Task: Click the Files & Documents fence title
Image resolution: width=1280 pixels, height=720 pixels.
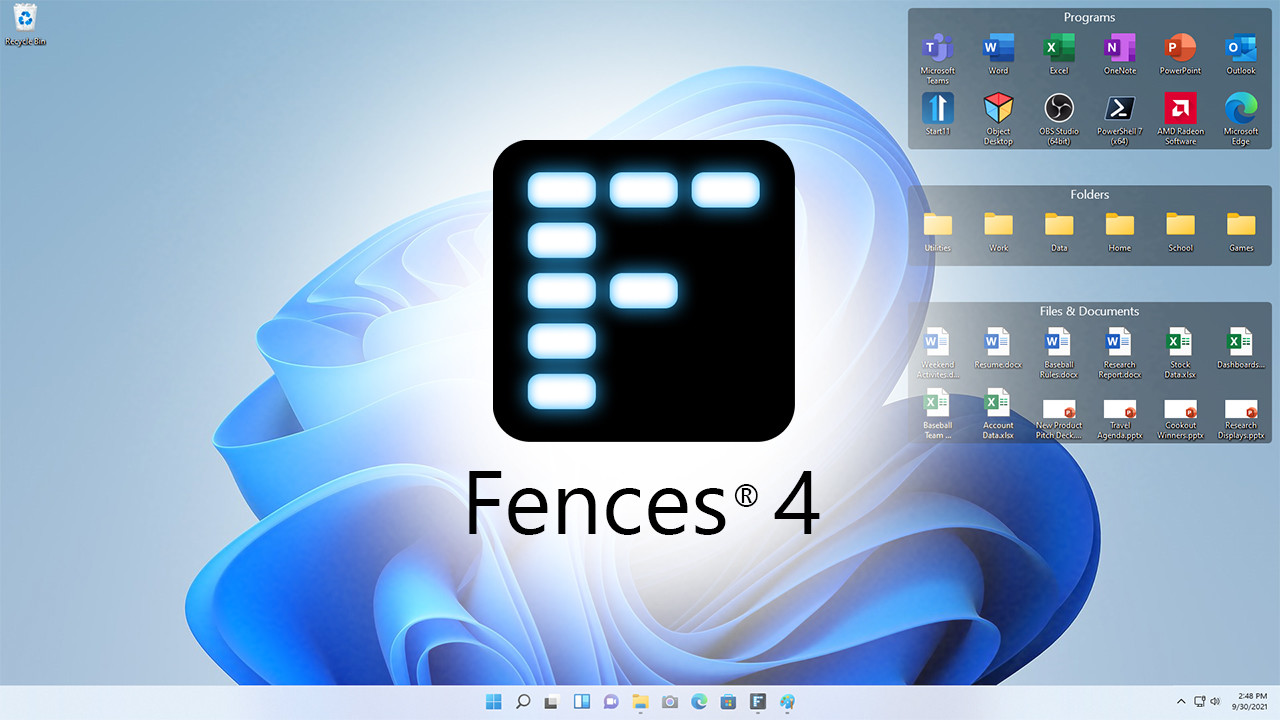Action: pos(1089,311)
